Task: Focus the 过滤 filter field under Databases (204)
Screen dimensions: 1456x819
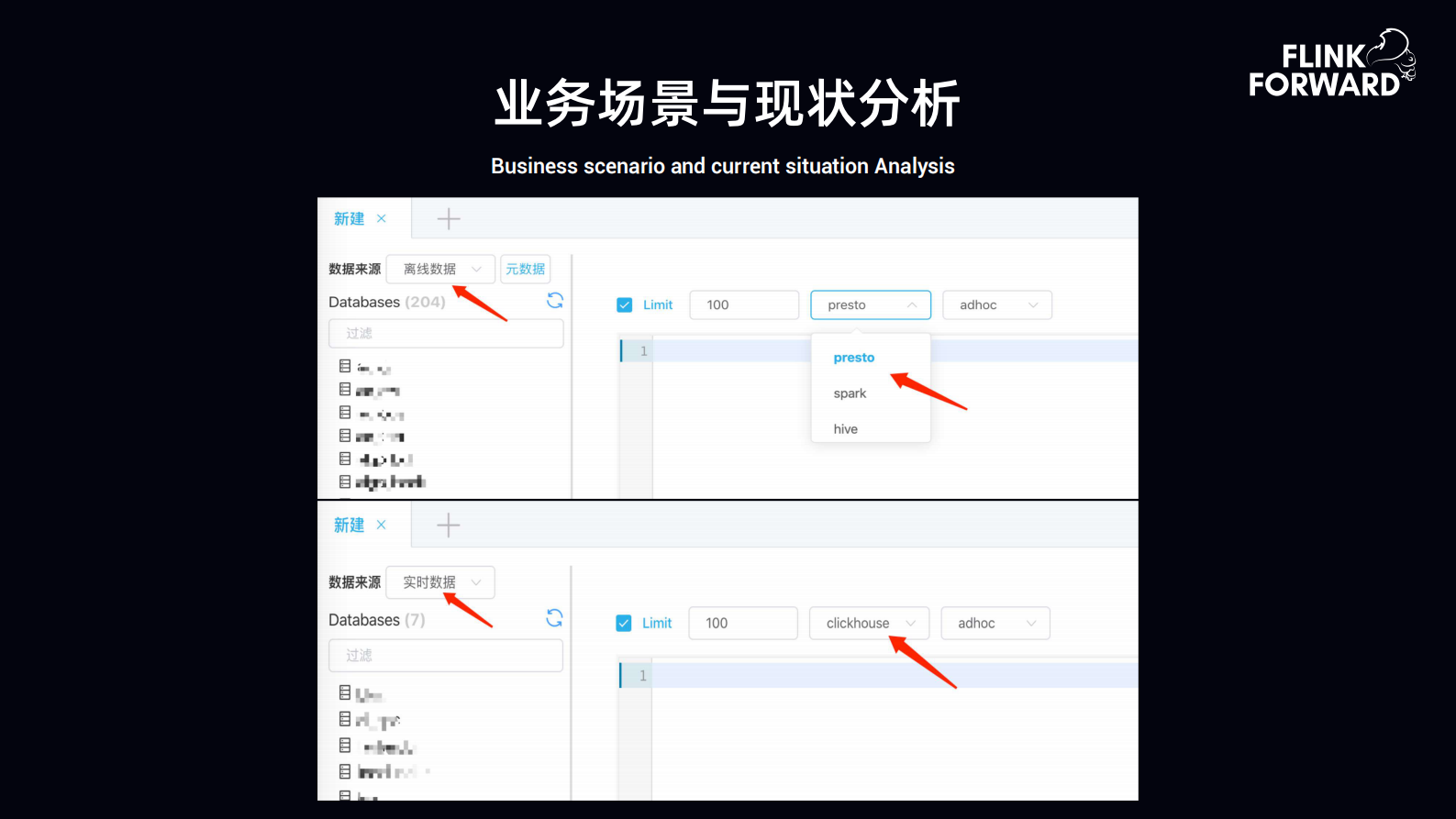Action: point(446,333)
